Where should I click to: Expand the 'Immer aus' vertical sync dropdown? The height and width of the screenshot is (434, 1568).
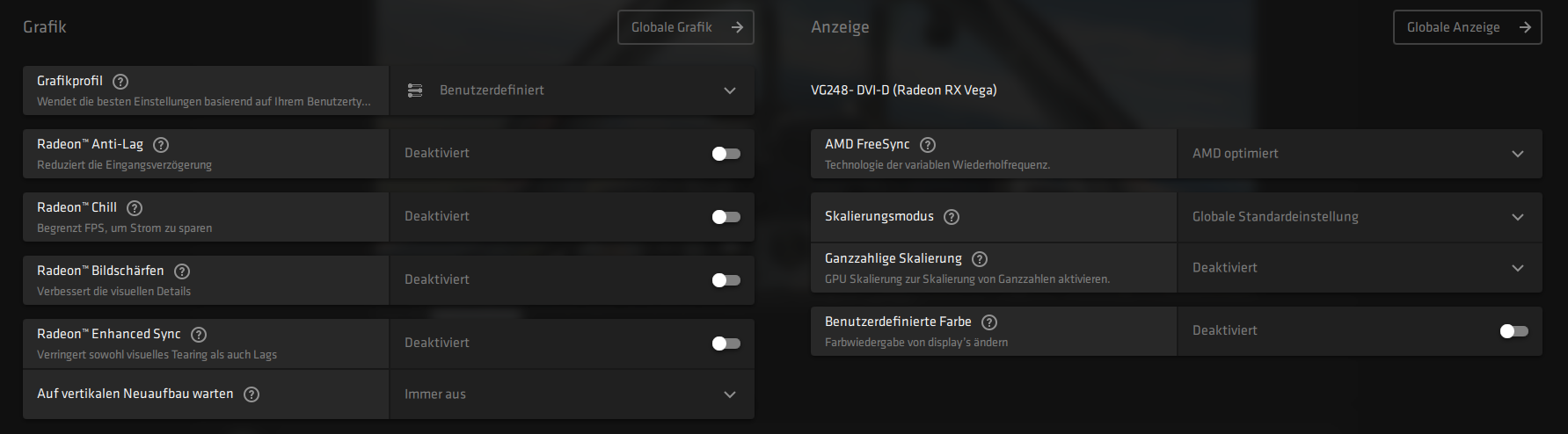pyautogui.click(x=573, y=394)
